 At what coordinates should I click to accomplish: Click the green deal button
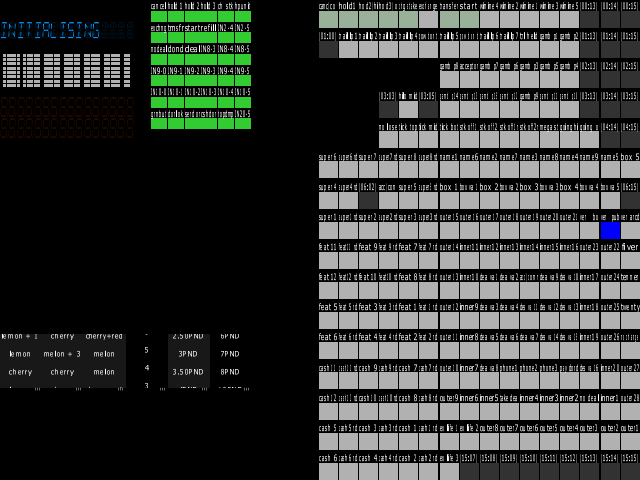click(193, 60)
